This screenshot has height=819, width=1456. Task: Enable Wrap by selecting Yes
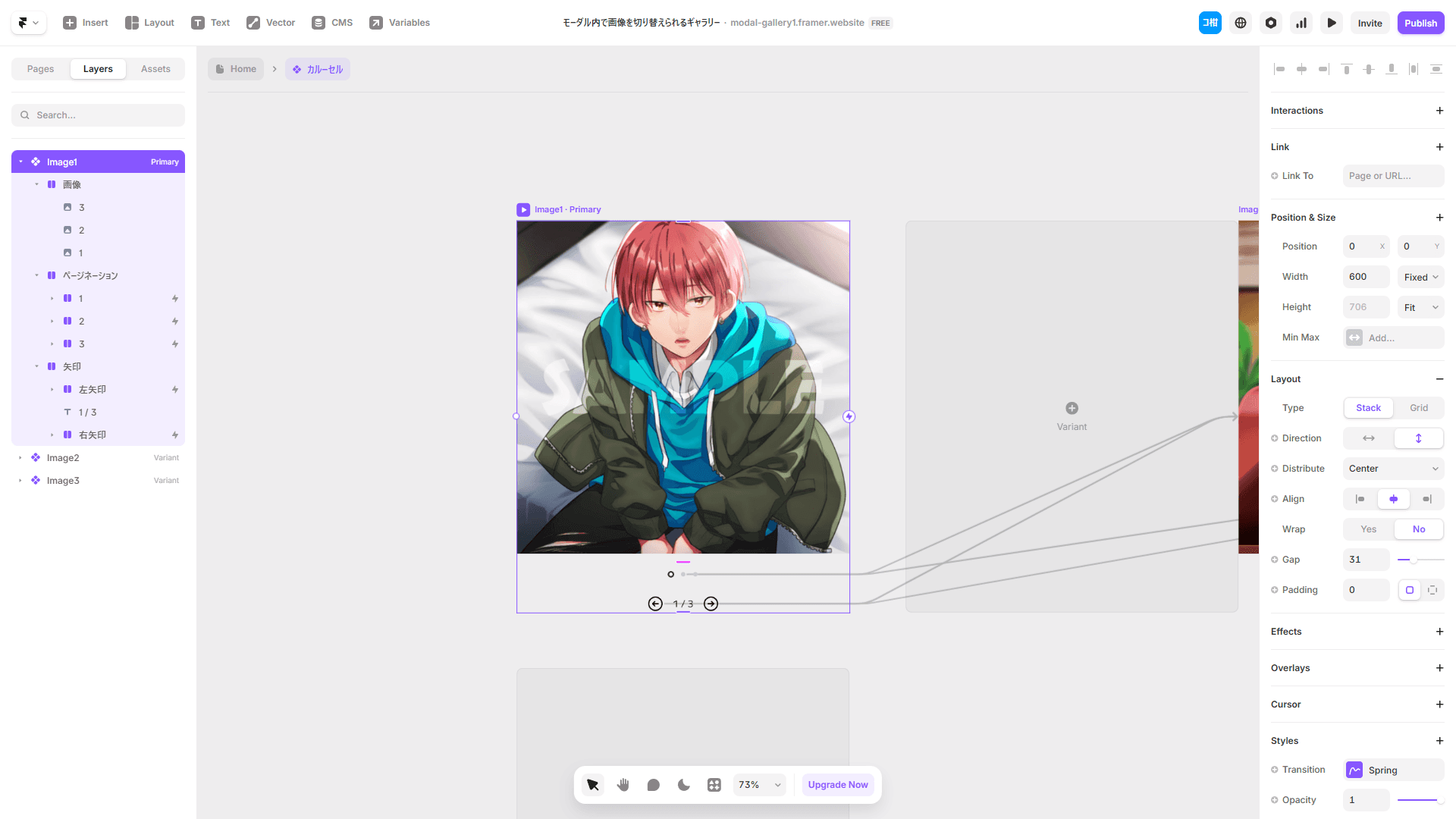(1368, 529)
